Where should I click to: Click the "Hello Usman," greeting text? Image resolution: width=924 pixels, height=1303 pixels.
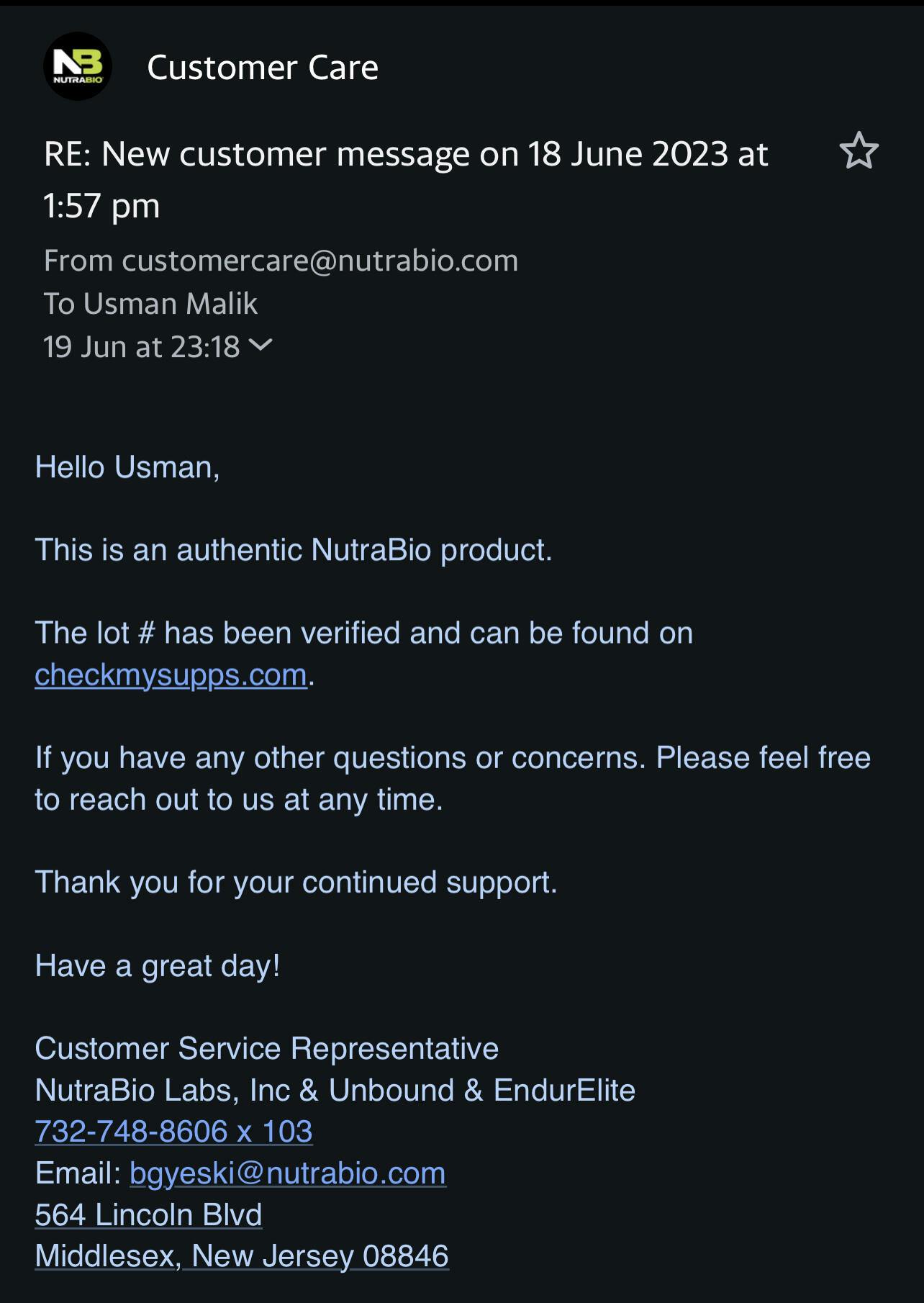127,467
